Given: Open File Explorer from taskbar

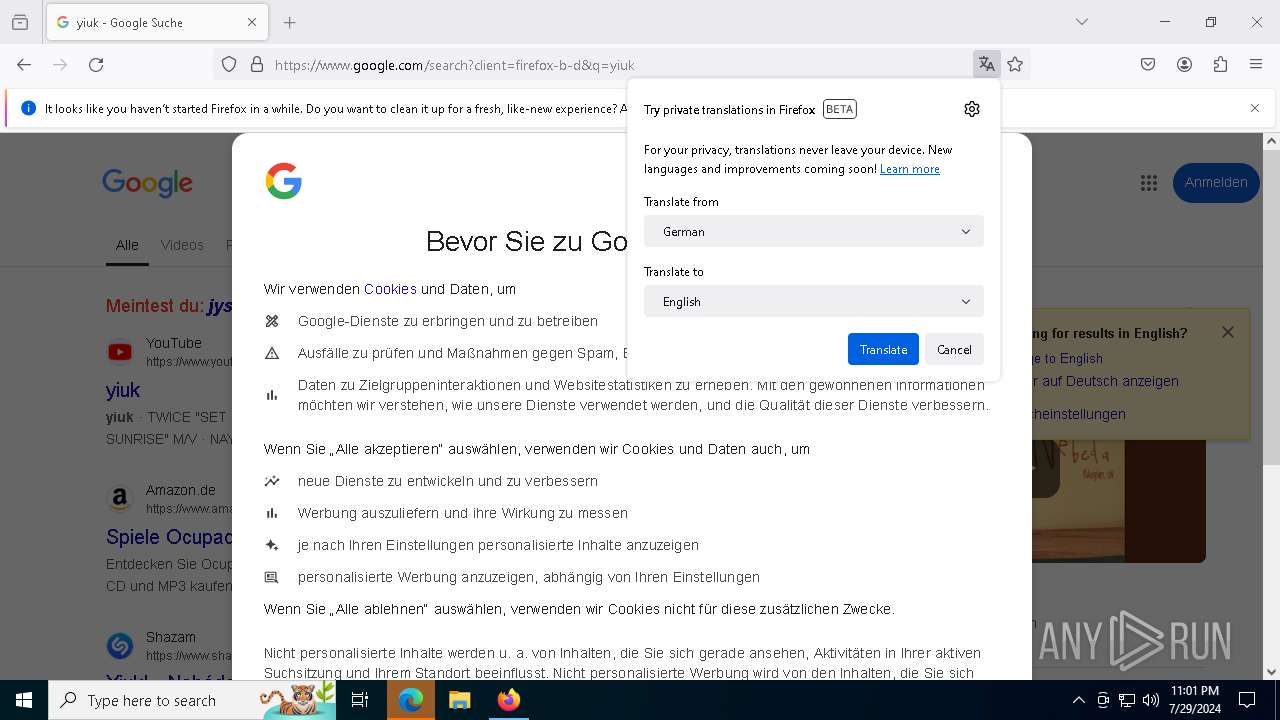Looking at the screenshot, I should [x=459, y=700].
